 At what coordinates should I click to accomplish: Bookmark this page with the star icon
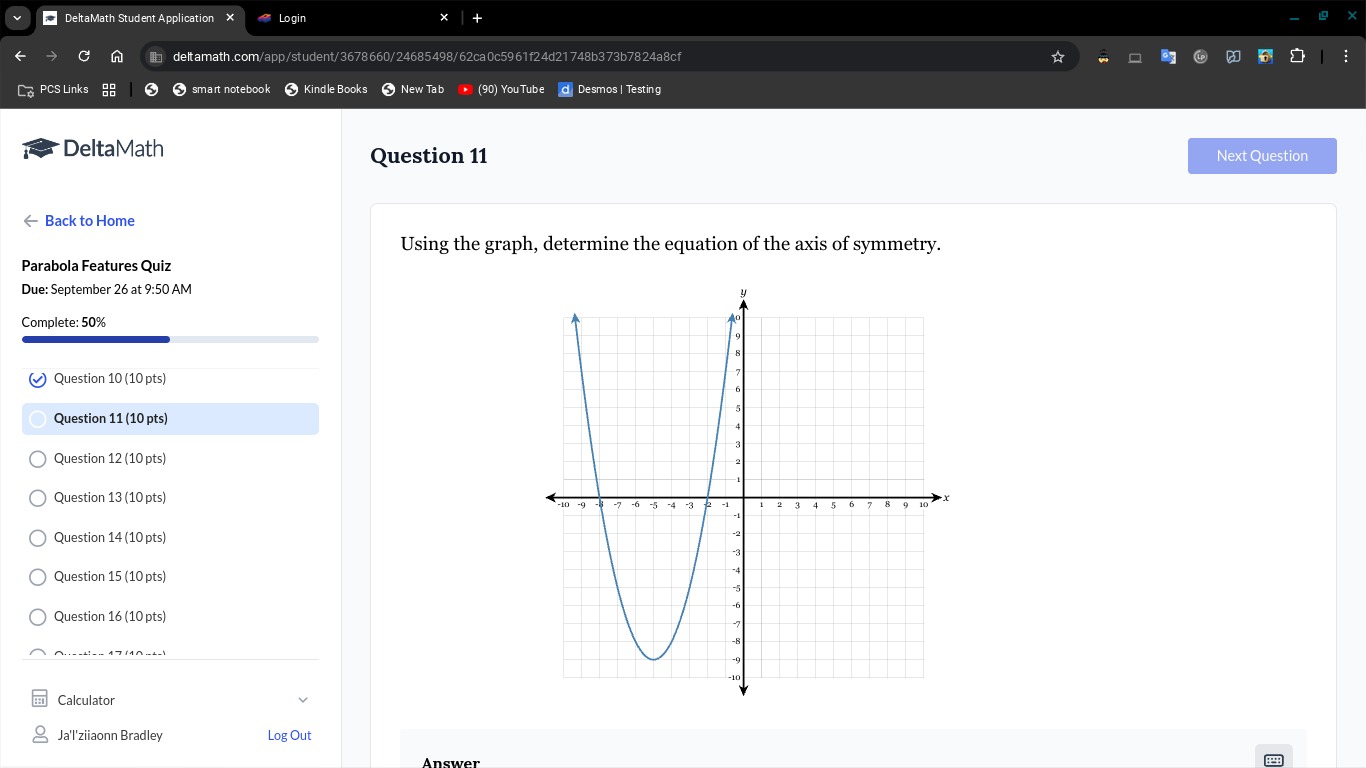click(1058, 57)
